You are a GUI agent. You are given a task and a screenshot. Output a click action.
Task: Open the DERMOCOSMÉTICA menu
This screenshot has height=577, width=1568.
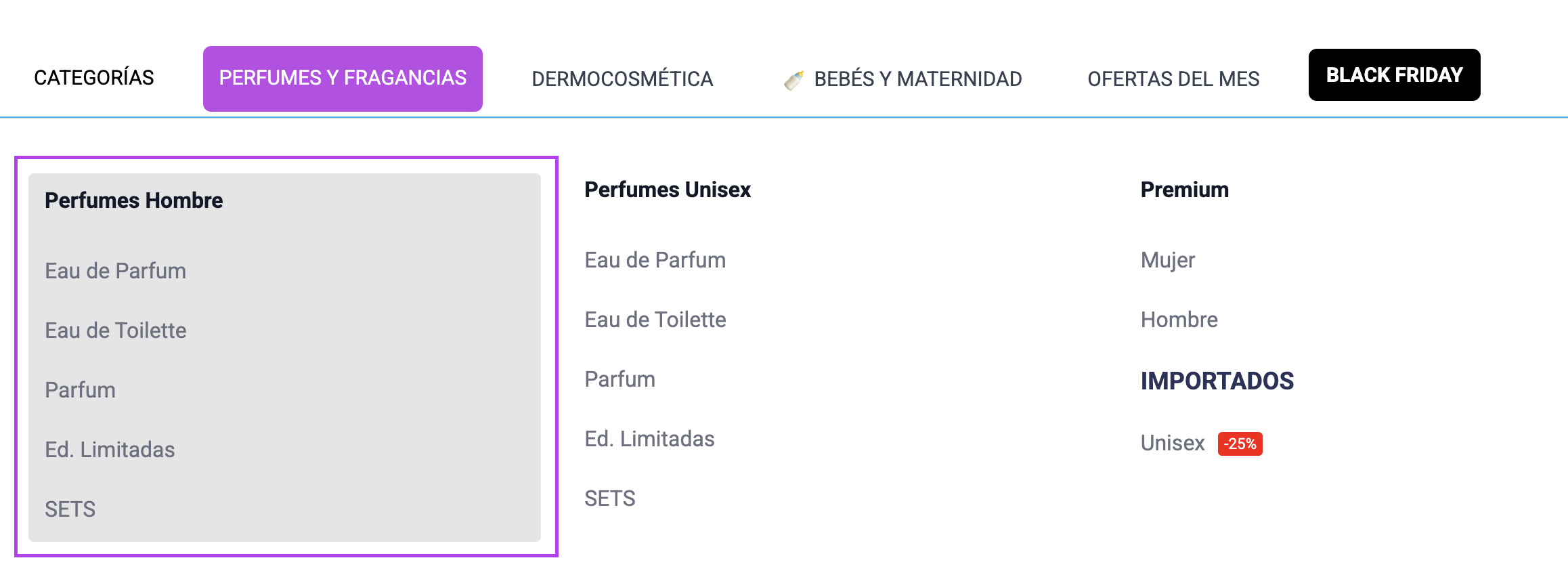622,79
